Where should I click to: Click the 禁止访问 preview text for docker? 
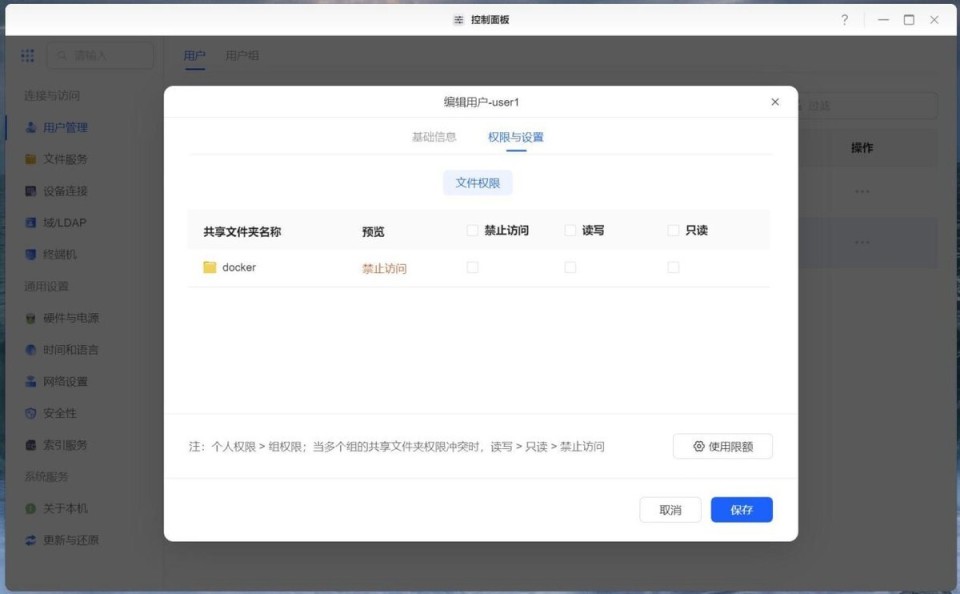[x=384, y=268]
